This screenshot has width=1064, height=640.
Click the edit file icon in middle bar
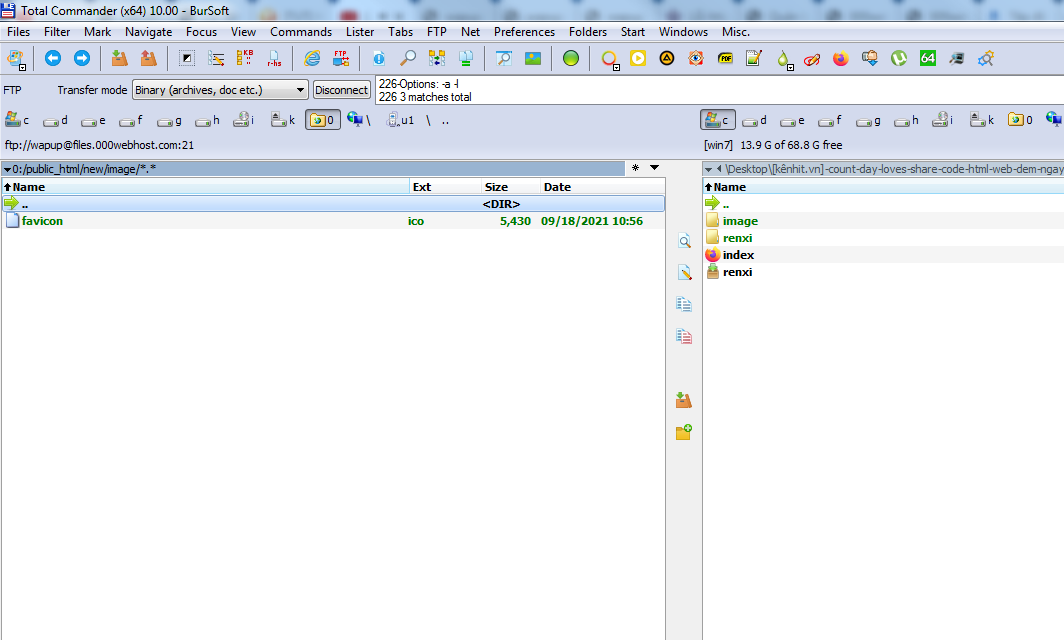684,272
